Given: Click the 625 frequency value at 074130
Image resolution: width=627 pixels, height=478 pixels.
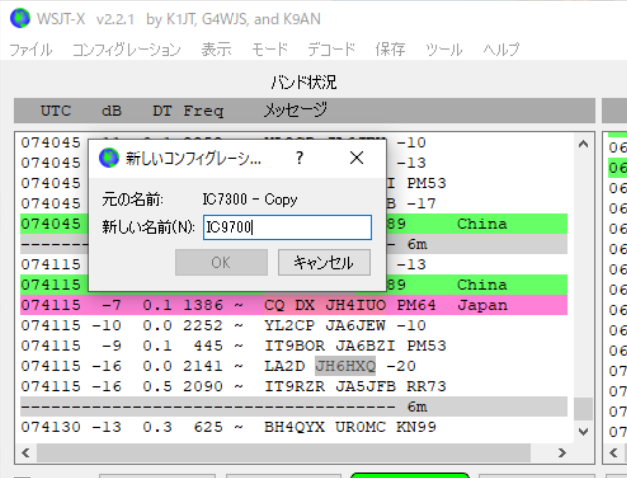Looking at the screenshot, I should (x=208, y=427).
